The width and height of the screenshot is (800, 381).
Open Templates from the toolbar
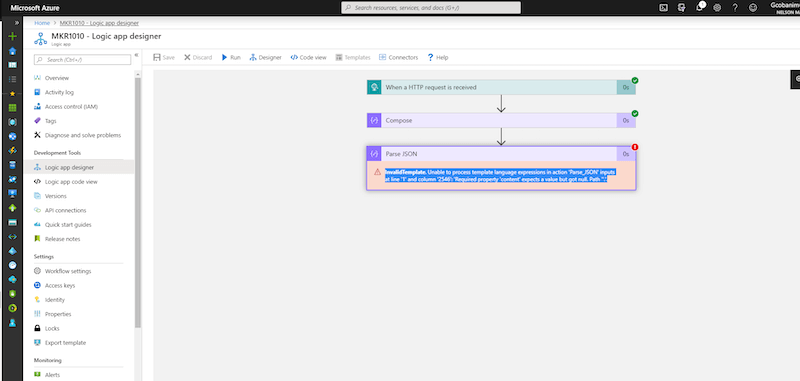click(353, 58)
